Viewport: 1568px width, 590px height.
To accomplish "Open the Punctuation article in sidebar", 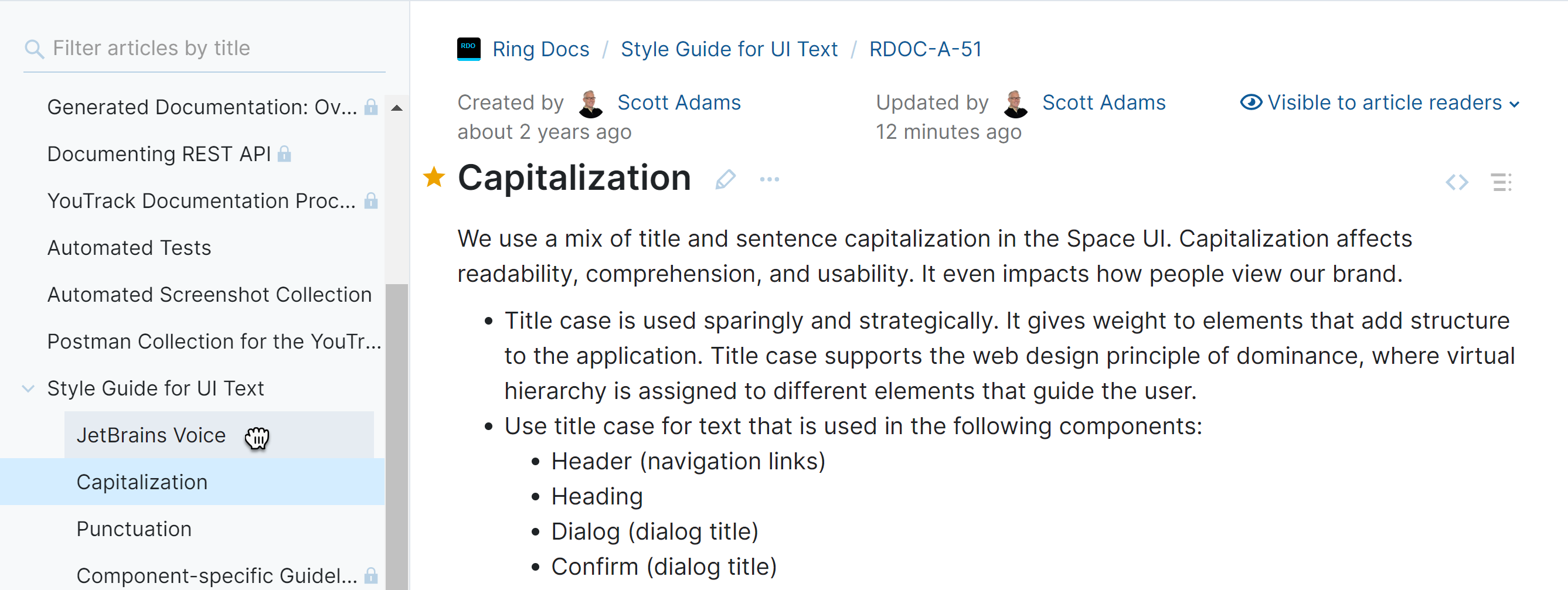I will coord(134,528).
